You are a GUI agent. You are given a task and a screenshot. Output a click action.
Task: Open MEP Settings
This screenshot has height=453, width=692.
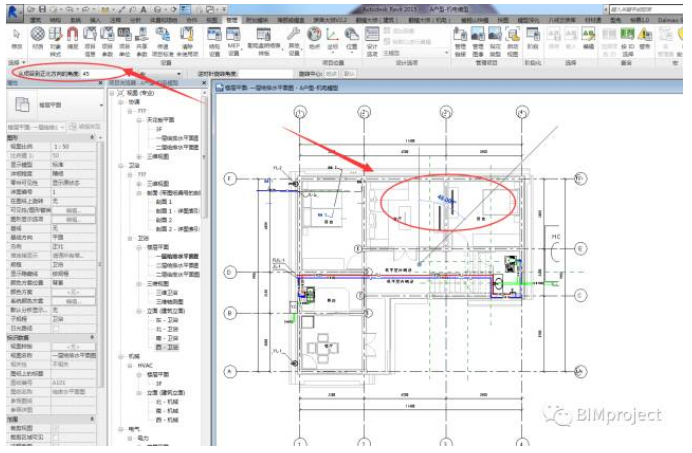pyautogui.click(x=233, y=41)
